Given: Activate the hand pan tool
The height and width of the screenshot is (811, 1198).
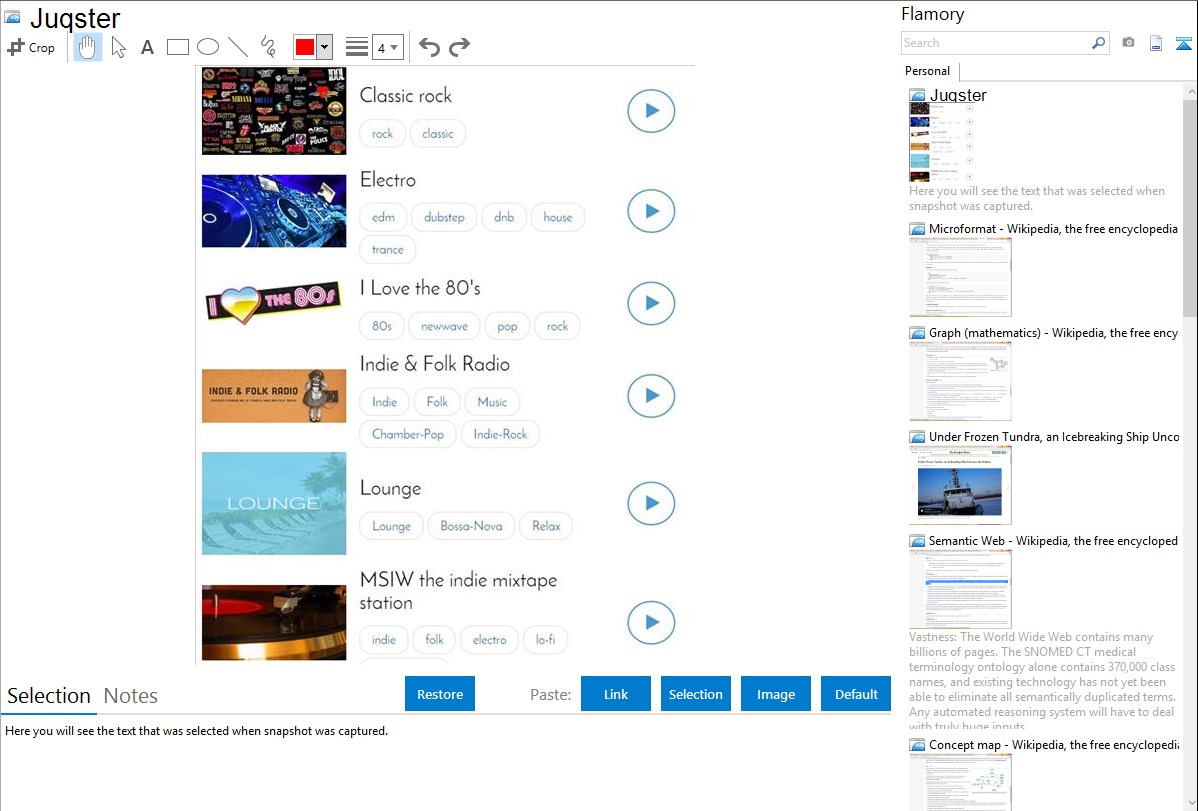Looking at the screenshot, I should click(88, 47).
